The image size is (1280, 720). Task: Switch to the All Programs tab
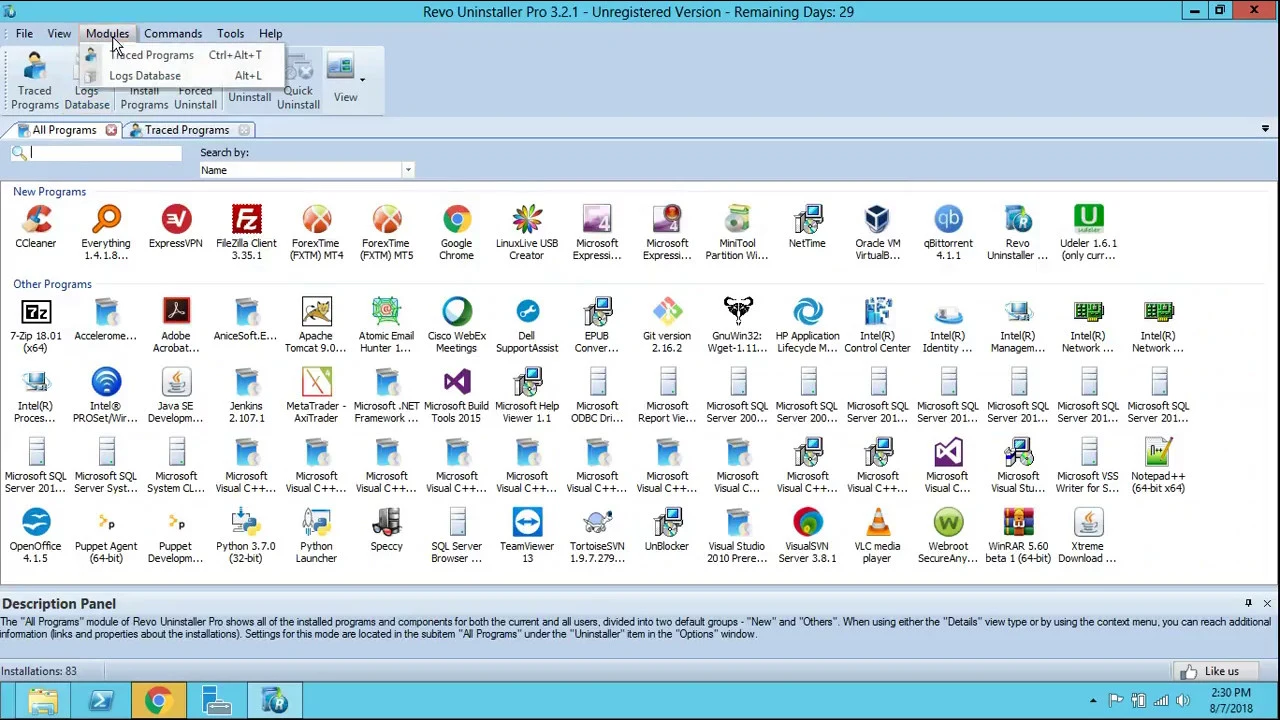(64, 130)
